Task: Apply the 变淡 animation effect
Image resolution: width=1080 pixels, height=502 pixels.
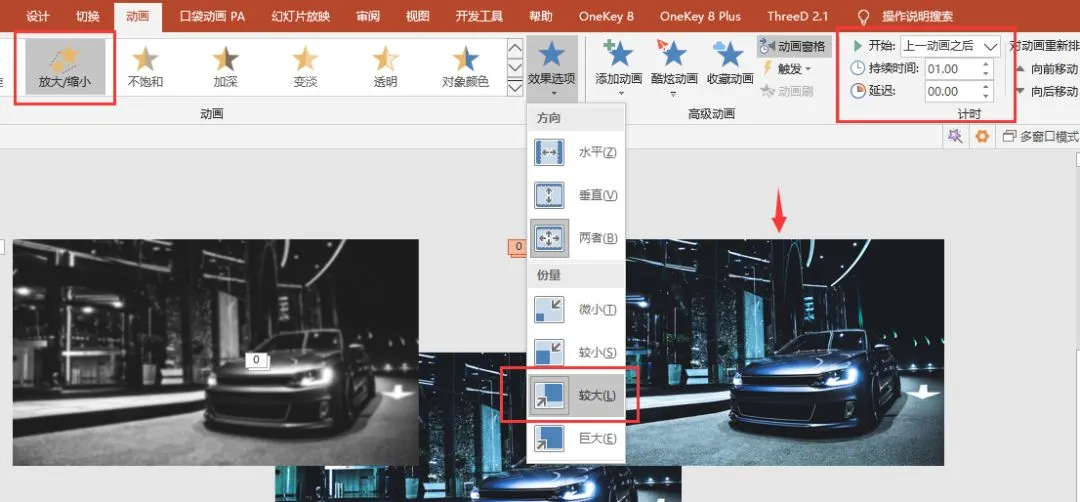Action: click(x=305, y=67)
